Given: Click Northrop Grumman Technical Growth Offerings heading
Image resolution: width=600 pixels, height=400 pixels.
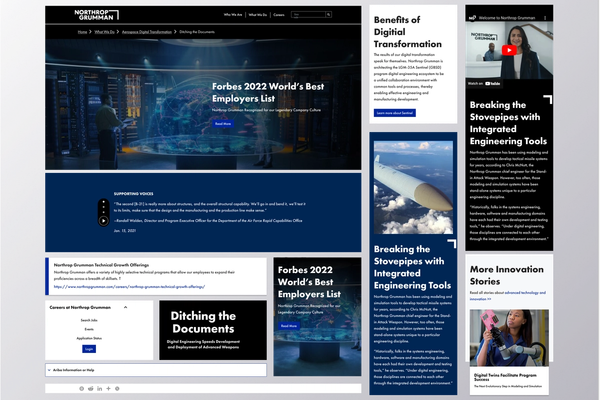Looking at the screenshot, I should 101,265.
